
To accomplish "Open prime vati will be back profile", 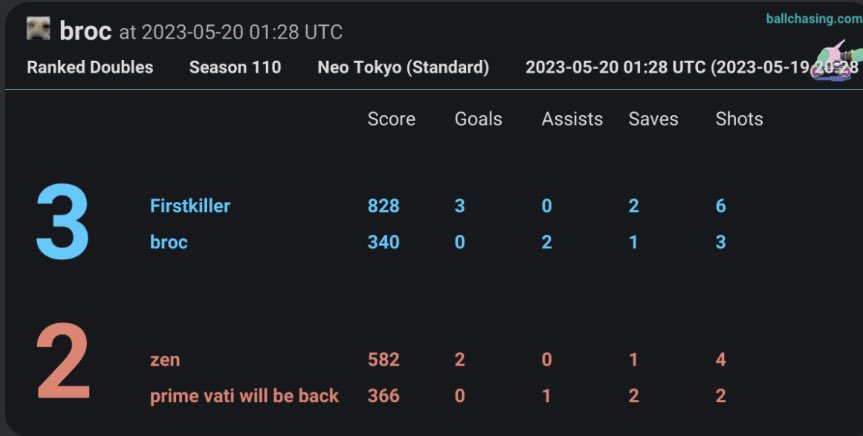I will coord(244,396).
